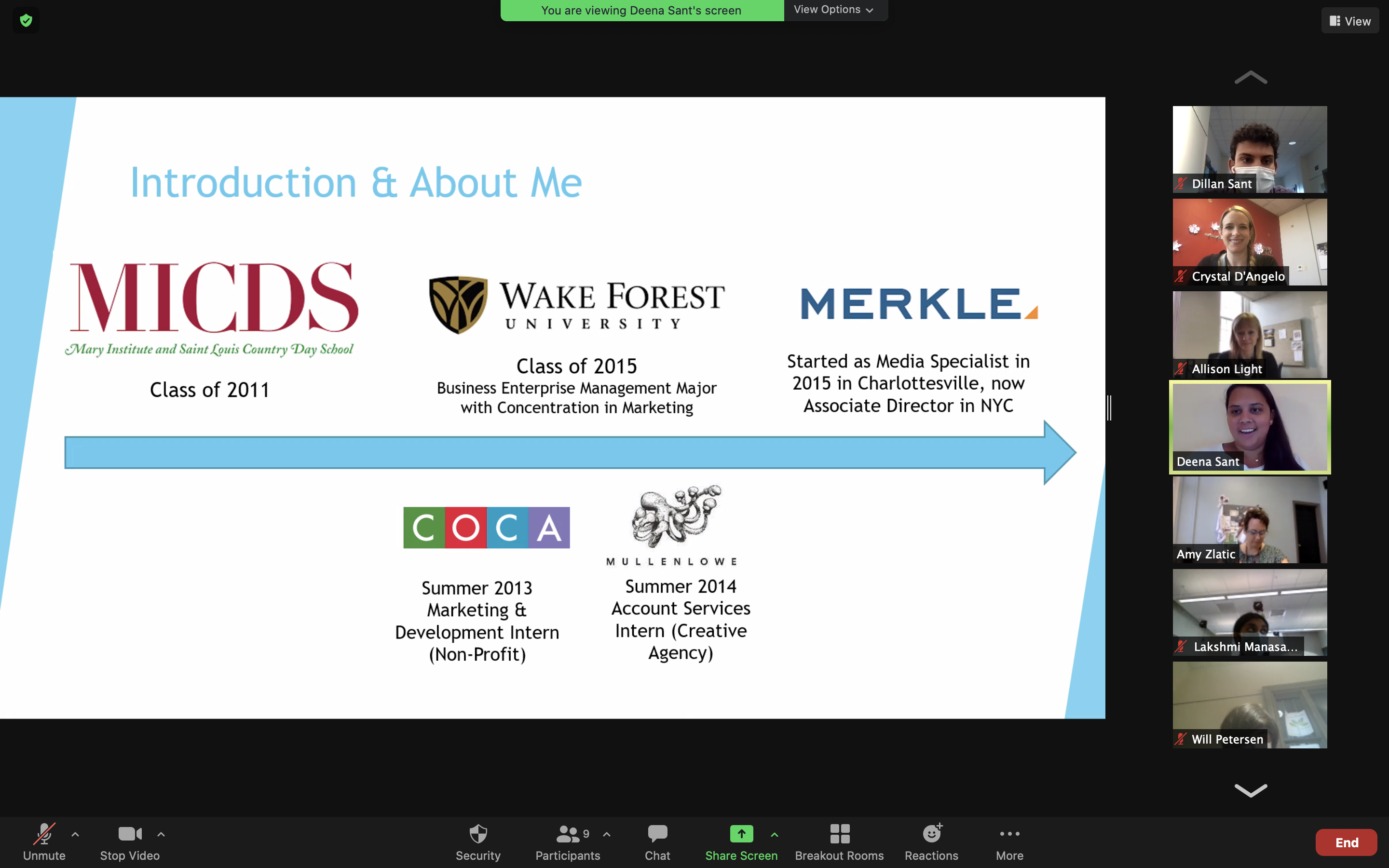Viewport: 1389px width, 868px height.
Task: Open the View Options dropdown
Action: 833,10
